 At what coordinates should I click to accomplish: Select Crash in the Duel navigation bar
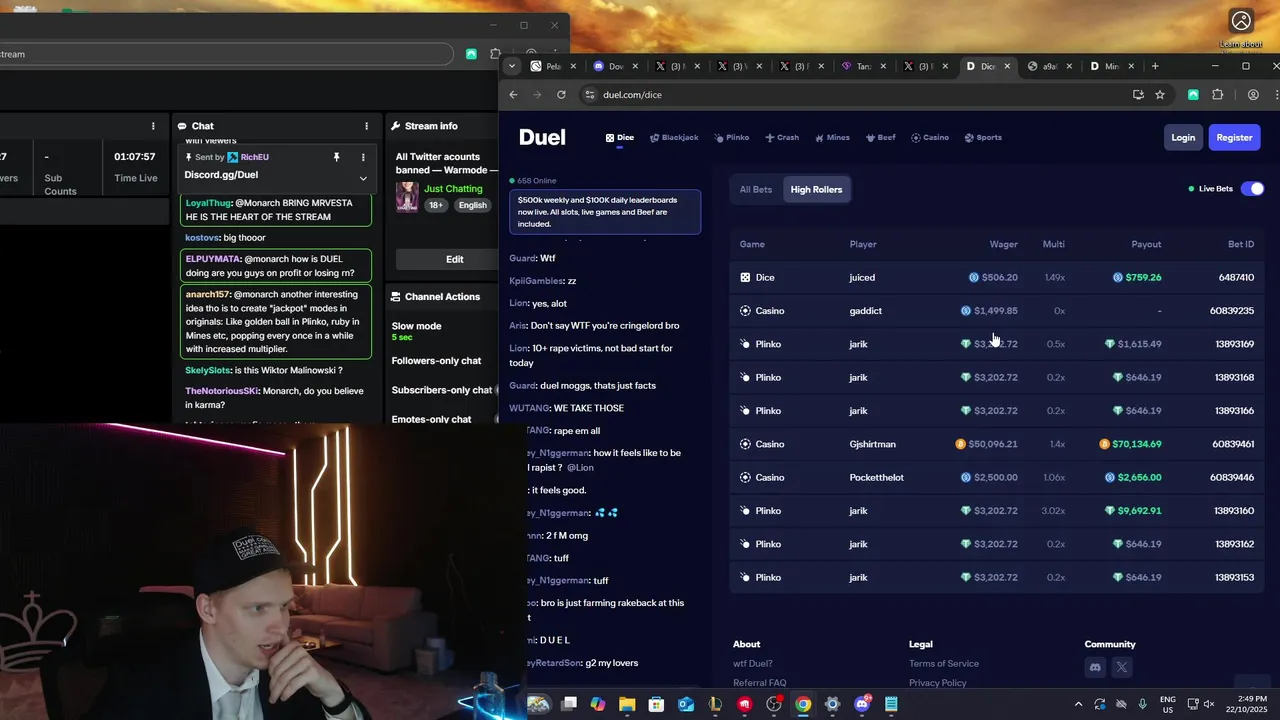click(782, 138)
